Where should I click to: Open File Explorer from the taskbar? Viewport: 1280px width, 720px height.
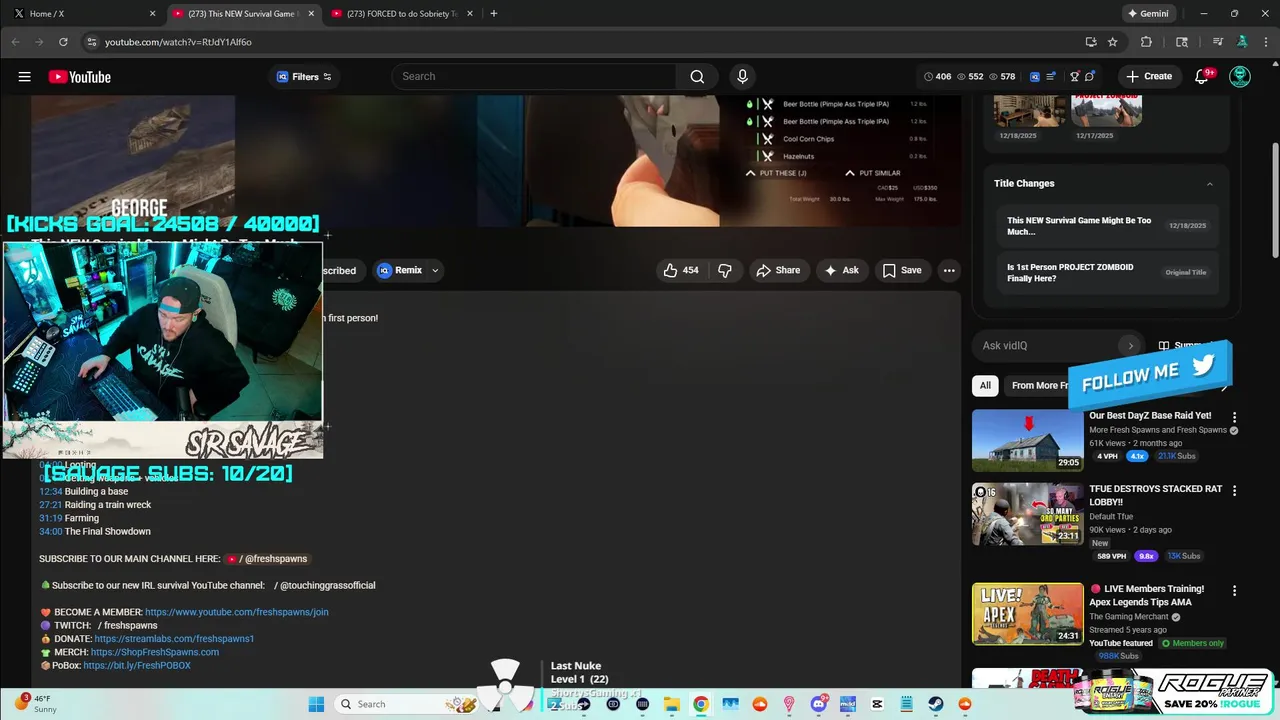pyautogui.click(x=671, y=704)
